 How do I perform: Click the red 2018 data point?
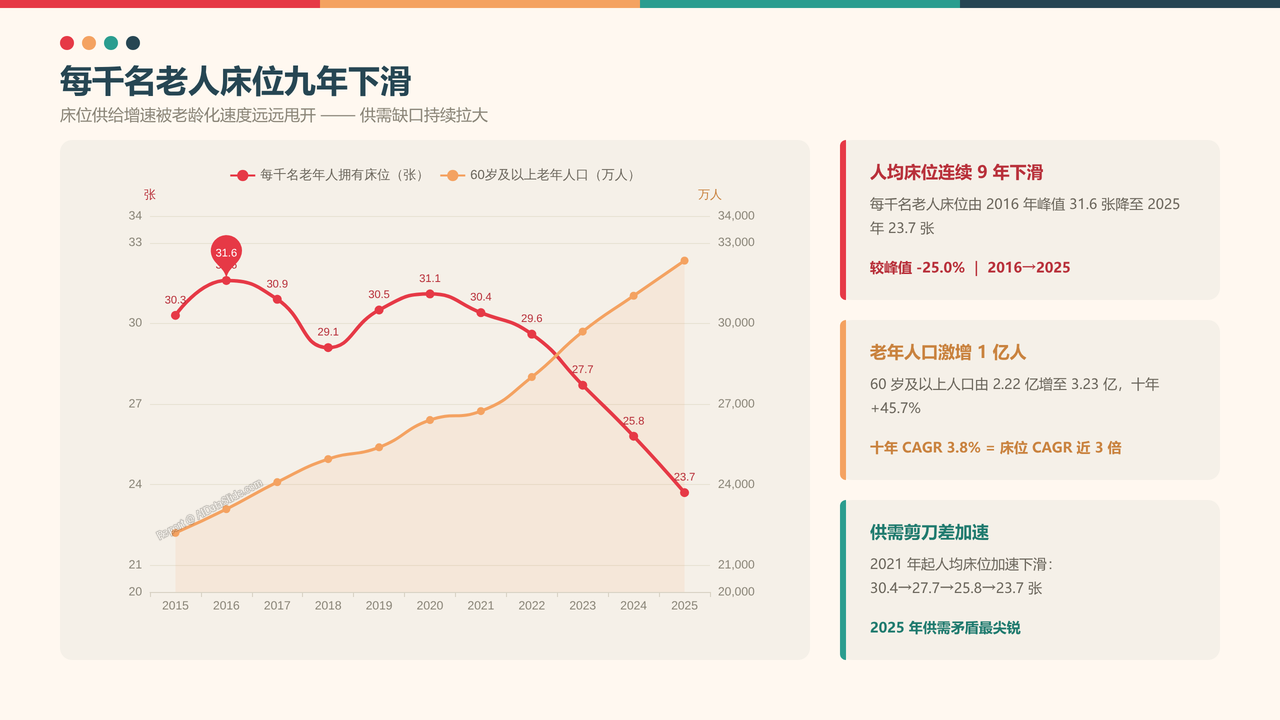(328, 347)
